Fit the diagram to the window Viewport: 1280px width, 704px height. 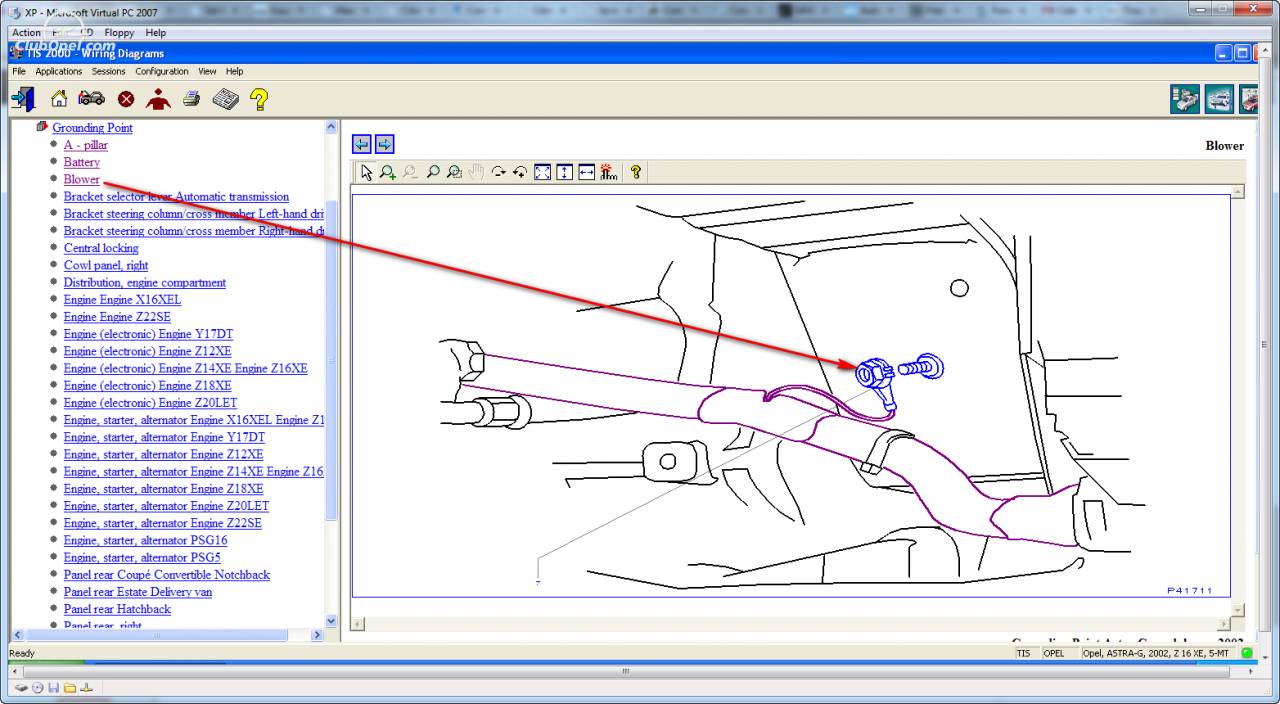542,172
